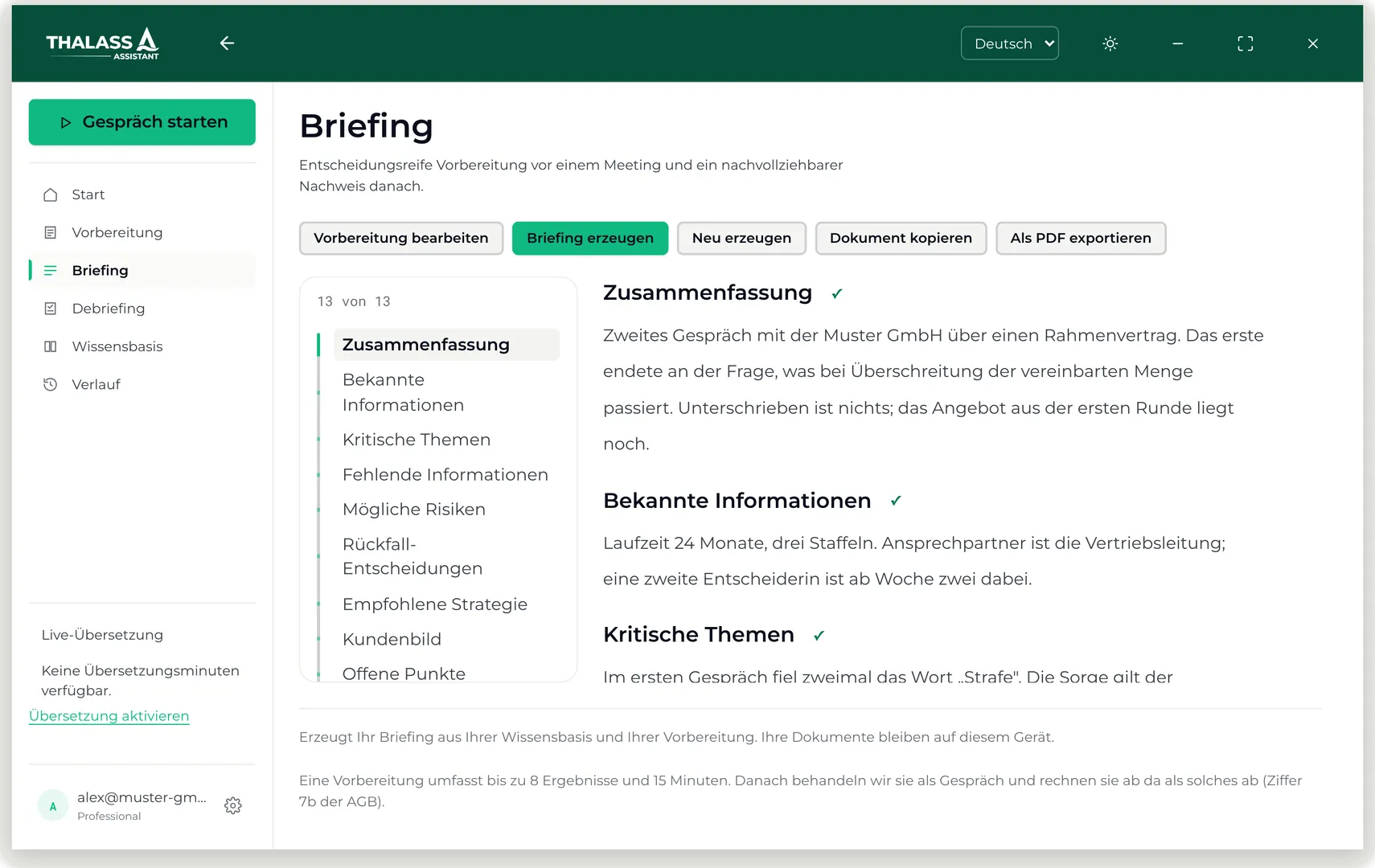Jump to Rückfall-Entscheidungen in outline
Screen dimensions: 1375x868
tap(446, 556)
